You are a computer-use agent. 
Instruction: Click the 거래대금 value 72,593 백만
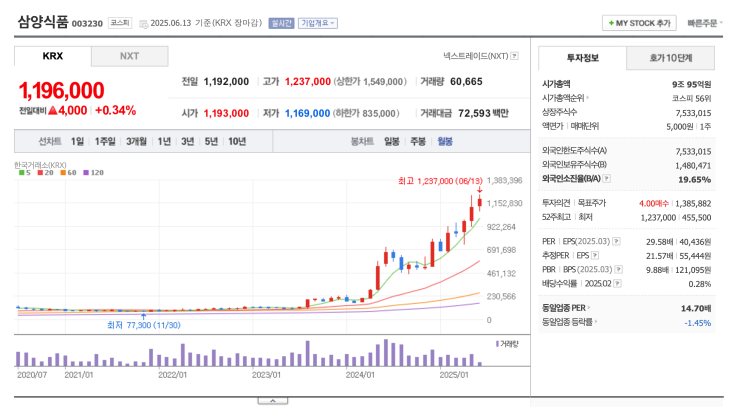(483, 113)
